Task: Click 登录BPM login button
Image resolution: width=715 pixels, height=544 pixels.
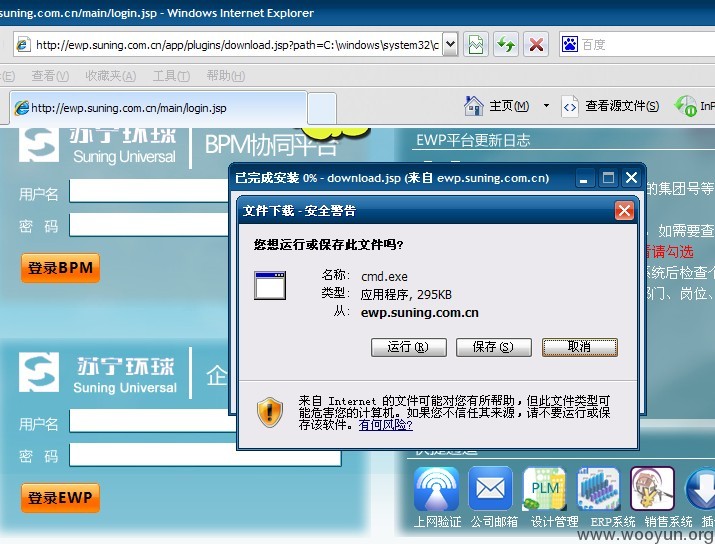Action: pyautogui.click(x=60, y=268)
